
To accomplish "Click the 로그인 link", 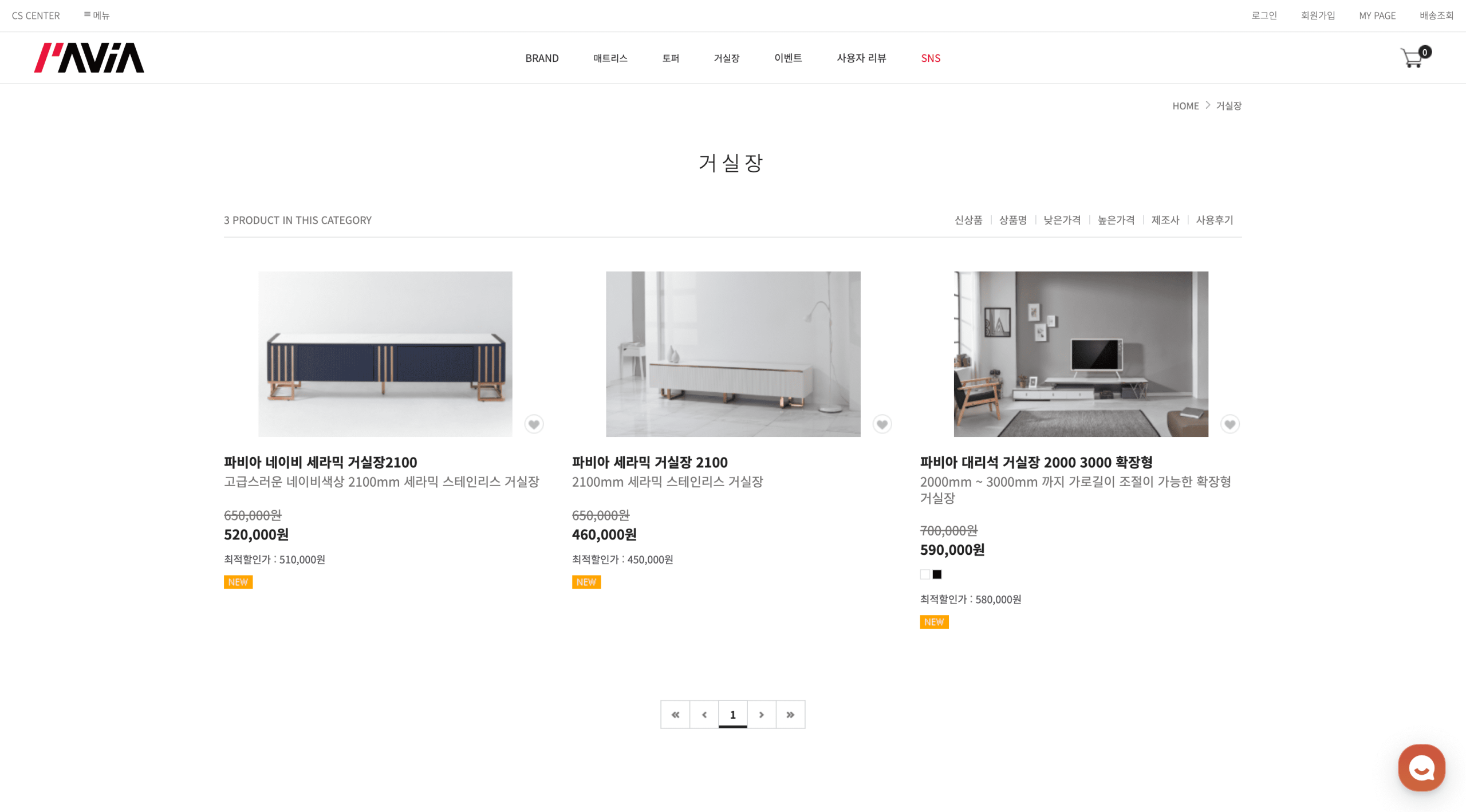I will click(1264, 15).
